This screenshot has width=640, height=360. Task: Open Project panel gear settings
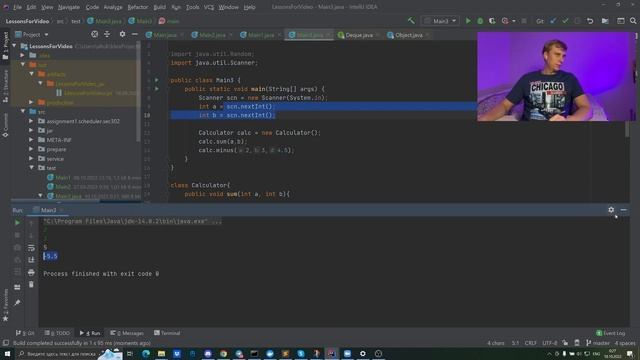[122, 34]
